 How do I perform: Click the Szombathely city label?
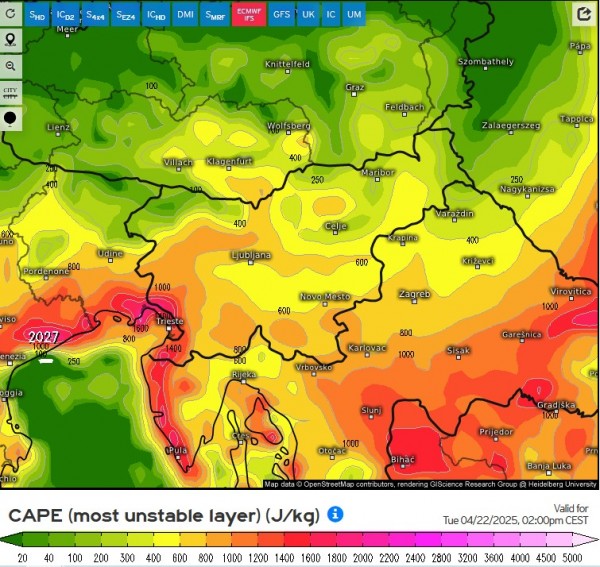coord(486,61)
